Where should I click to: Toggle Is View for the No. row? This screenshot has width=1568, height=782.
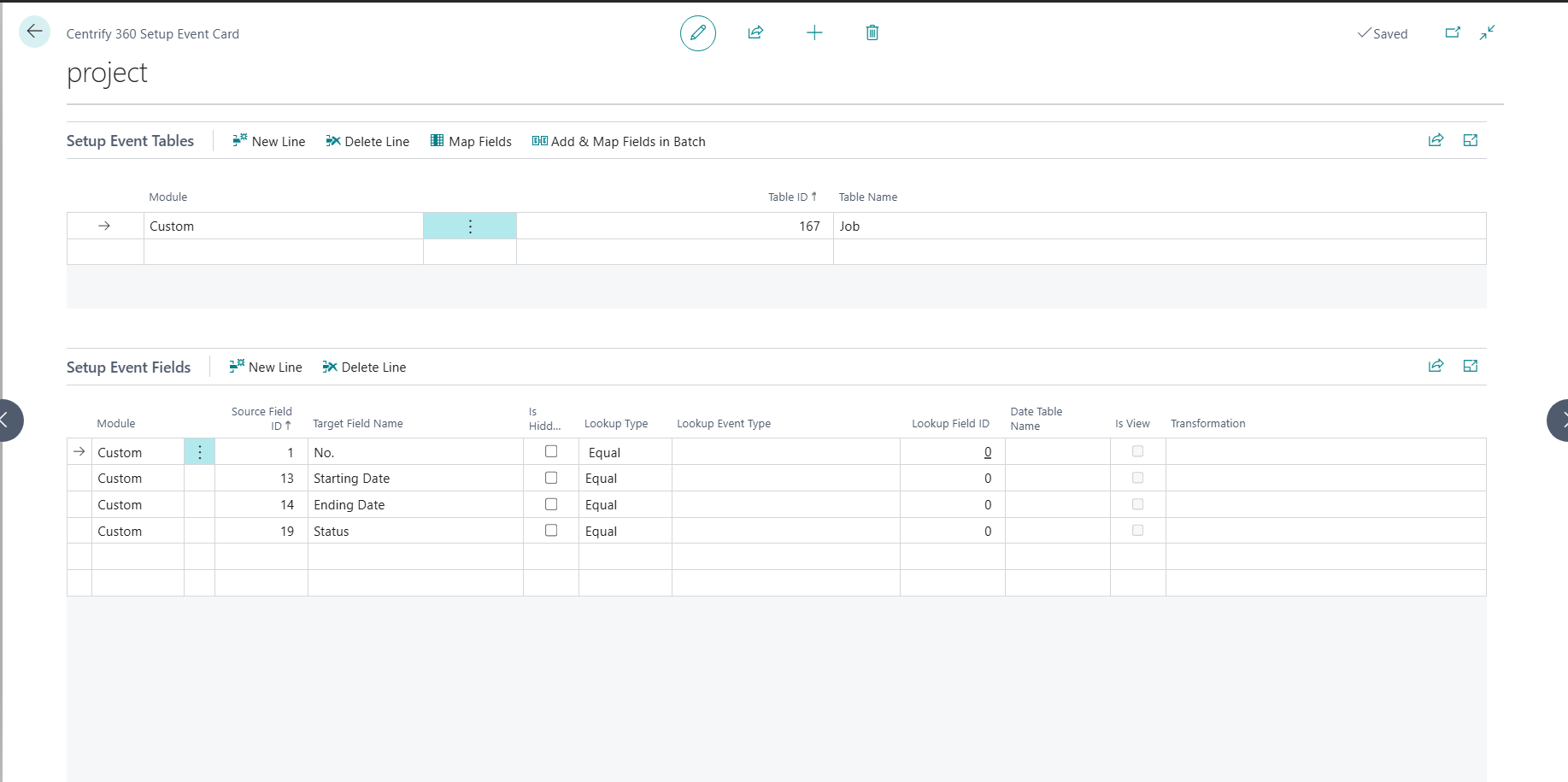click(1137, 451)
